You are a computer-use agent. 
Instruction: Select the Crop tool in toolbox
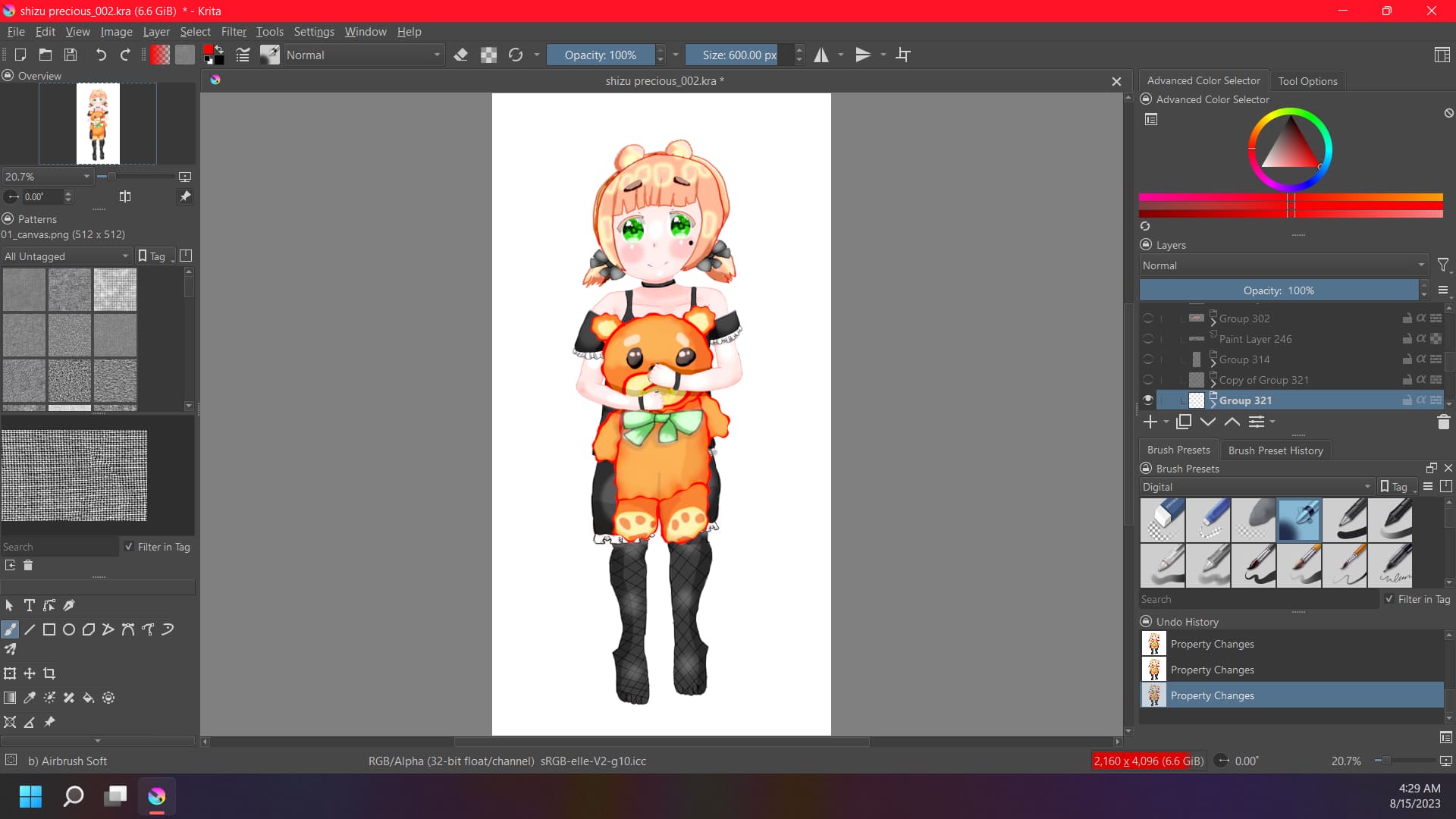coord(49,673)
